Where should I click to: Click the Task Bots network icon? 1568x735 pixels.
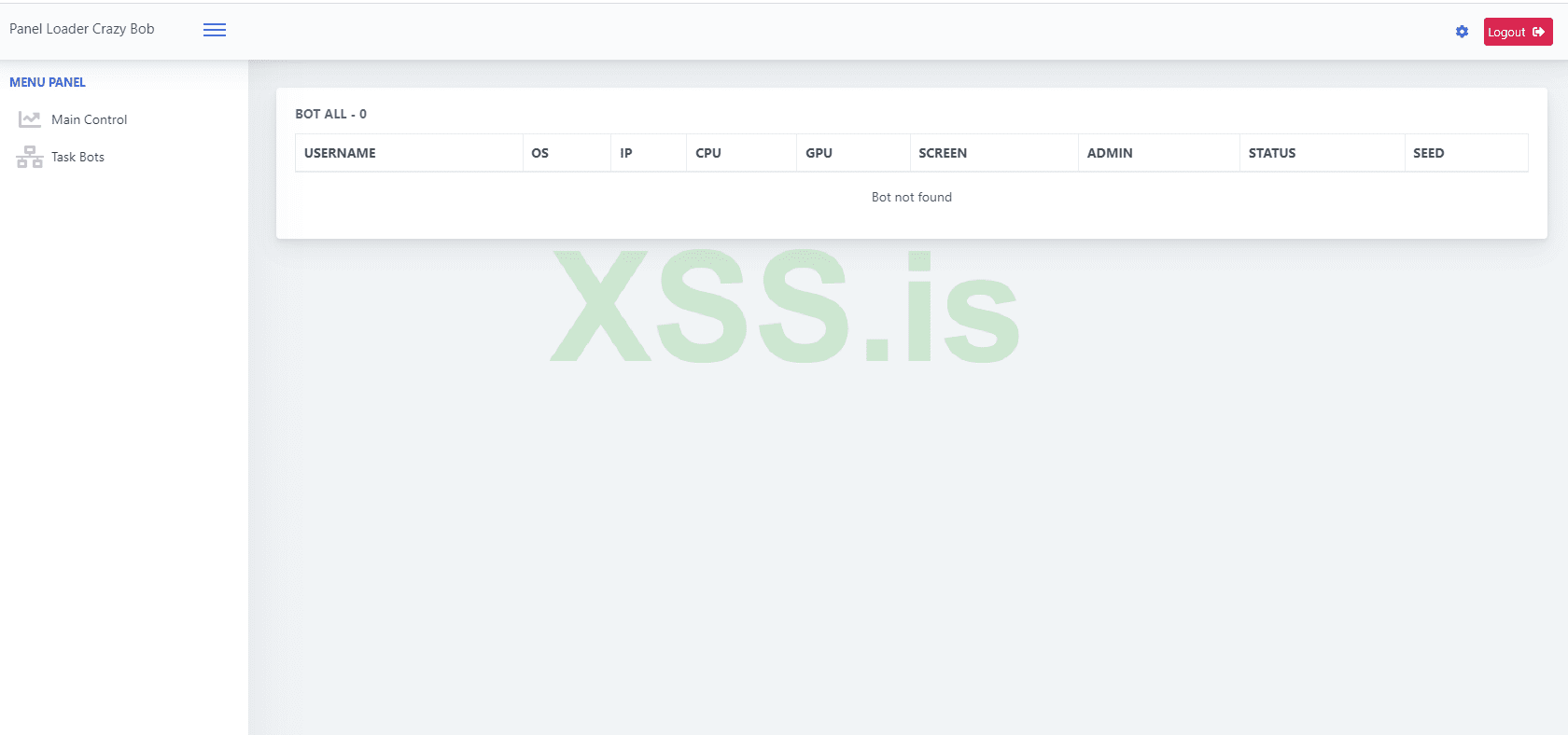tap(30, 157)
